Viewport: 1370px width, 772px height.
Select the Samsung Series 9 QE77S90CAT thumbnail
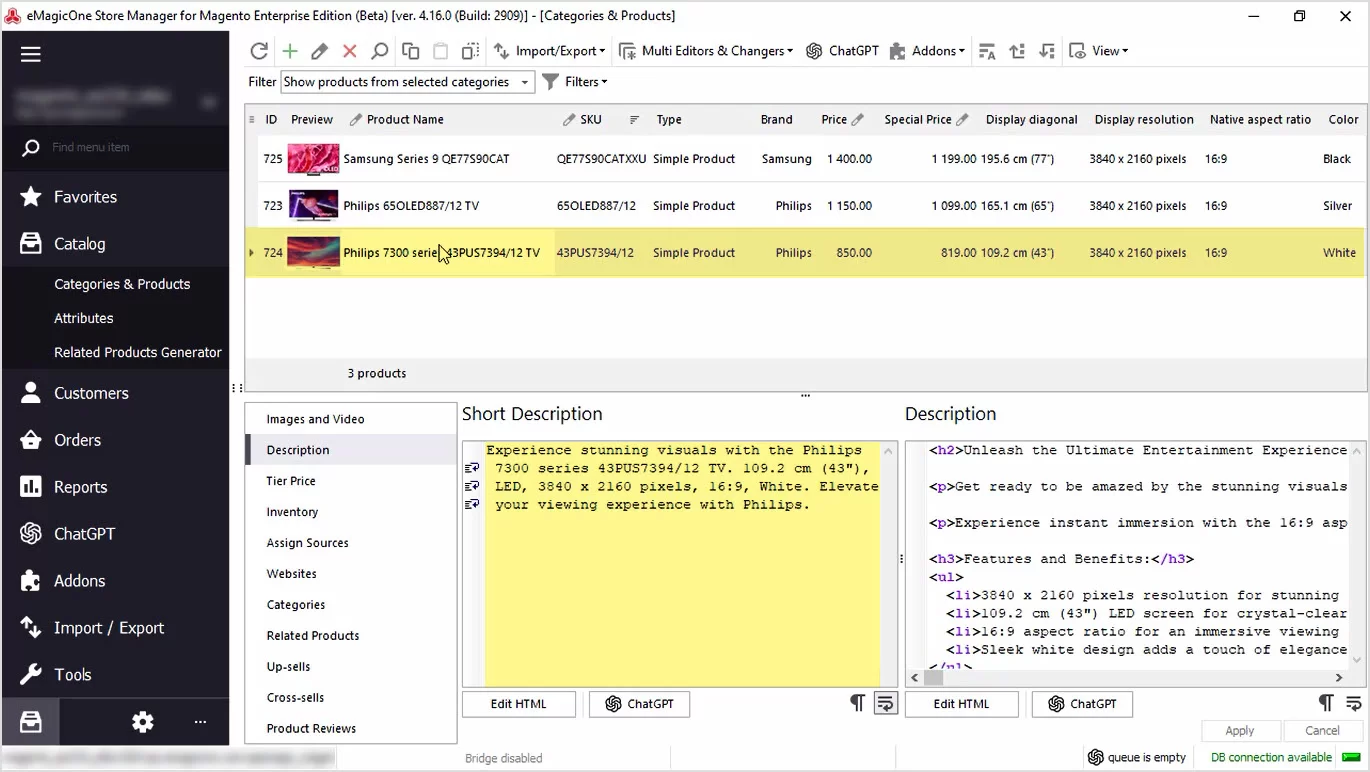click(313, 159)
